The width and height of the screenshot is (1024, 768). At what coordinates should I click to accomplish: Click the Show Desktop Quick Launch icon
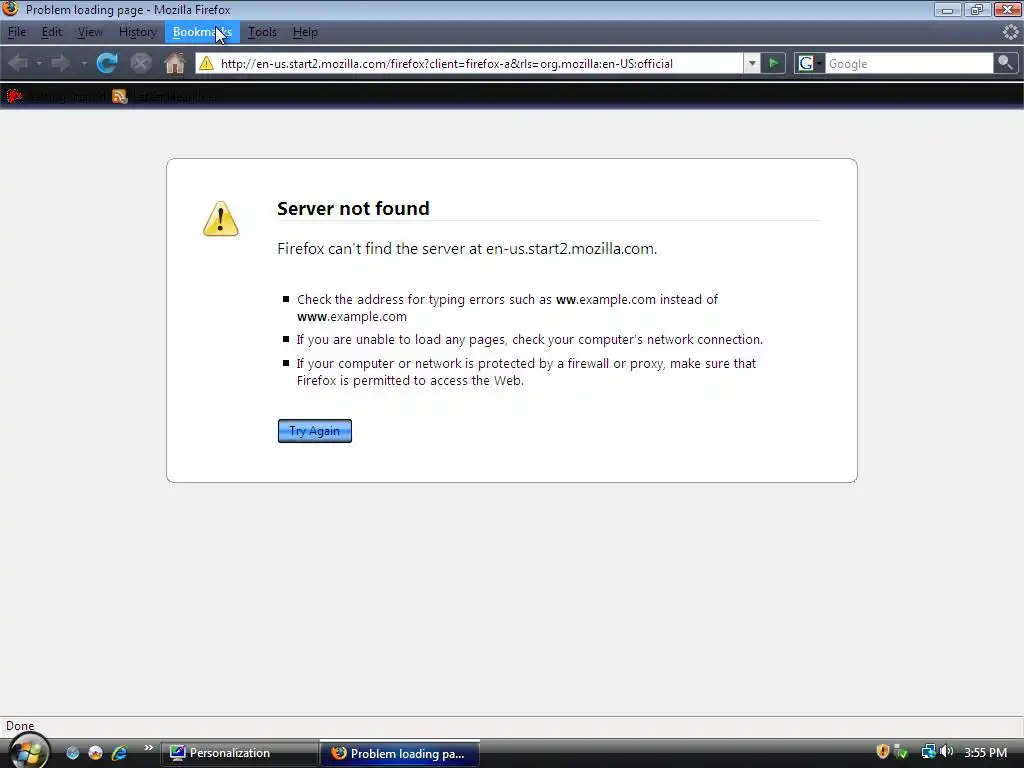[72, 753]
